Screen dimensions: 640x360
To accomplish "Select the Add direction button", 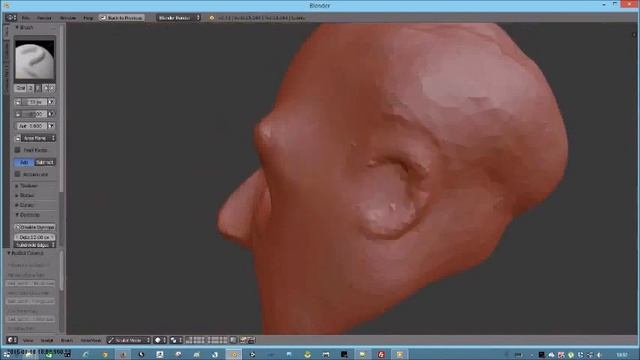I will pos(24,162).
